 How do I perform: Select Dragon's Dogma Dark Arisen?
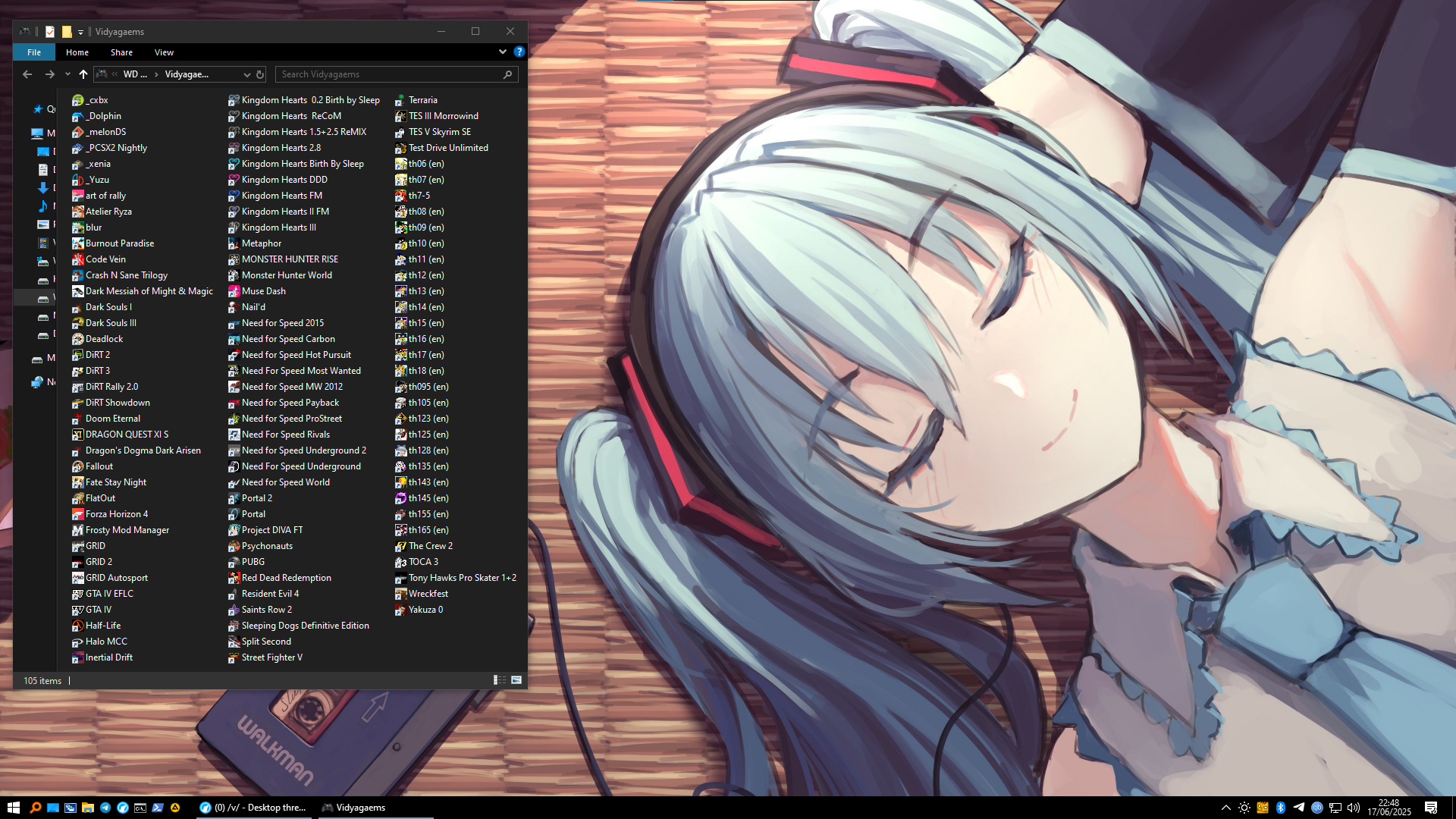(136, 450)
